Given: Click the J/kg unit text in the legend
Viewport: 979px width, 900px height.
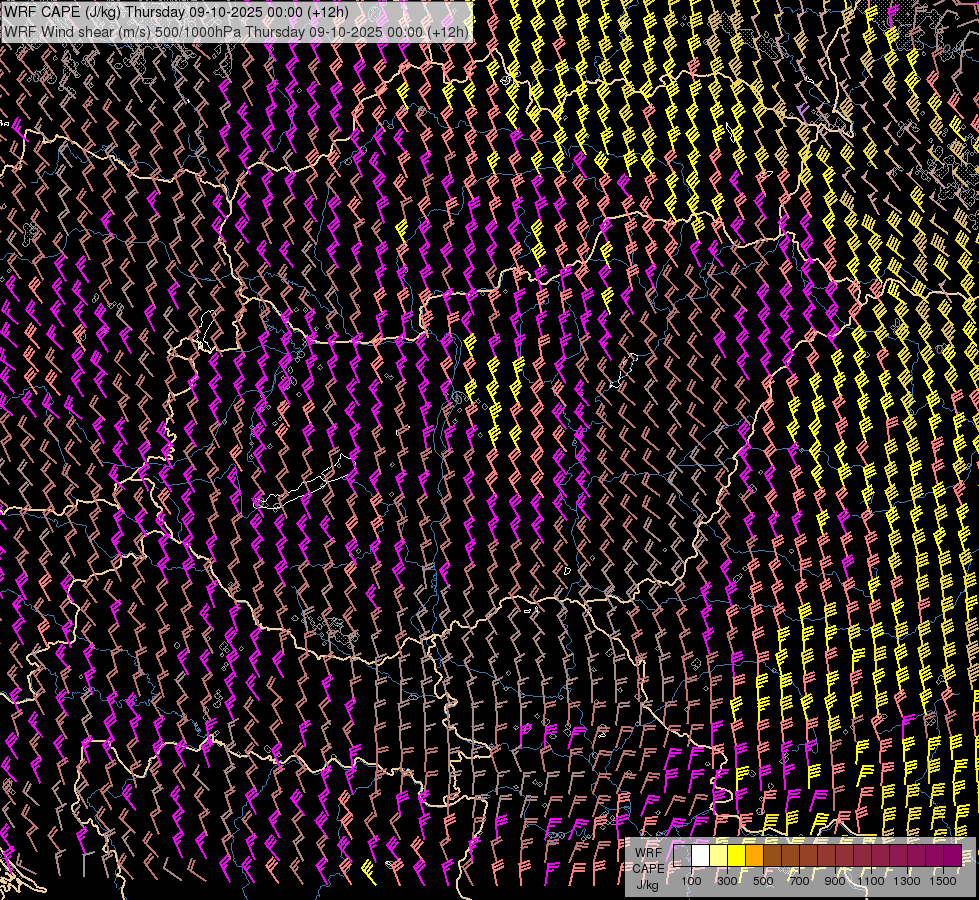Looking at the screenshot, I should point(647,884).
